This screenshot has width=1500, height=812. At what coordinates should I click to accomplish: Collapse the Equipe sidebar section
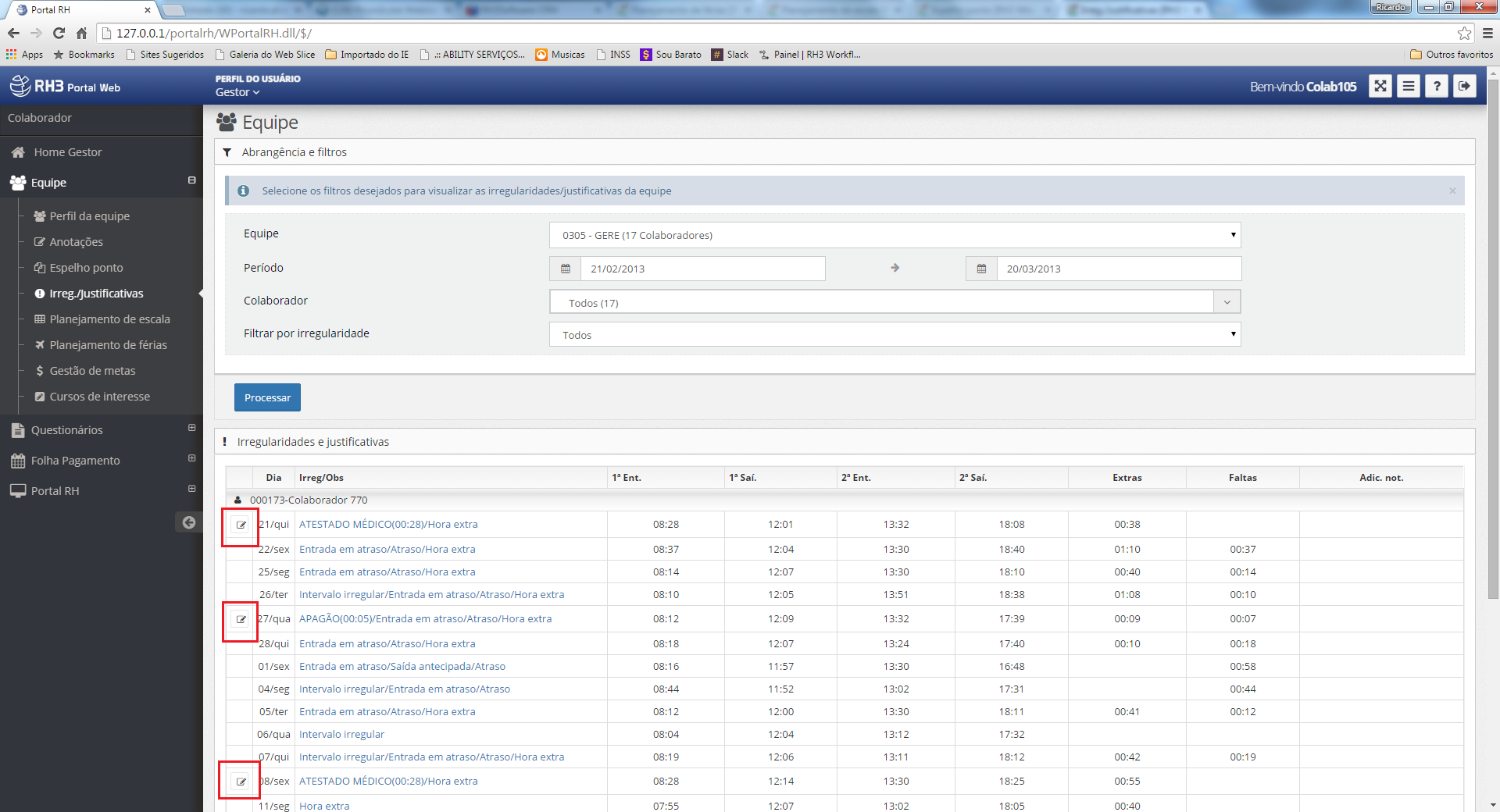click(191, 180)
